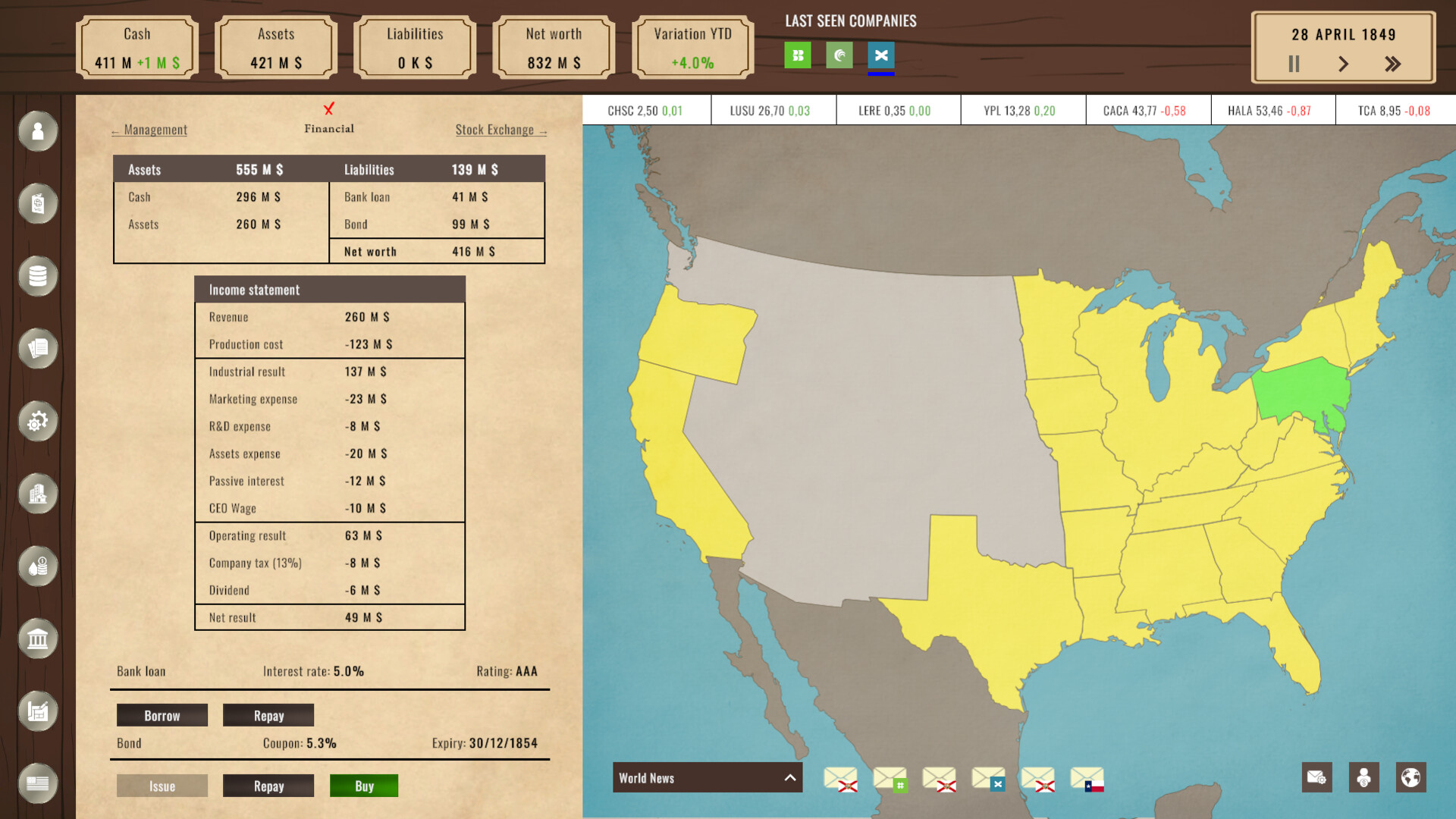Select the green crescent company icon

click(839, 55)
